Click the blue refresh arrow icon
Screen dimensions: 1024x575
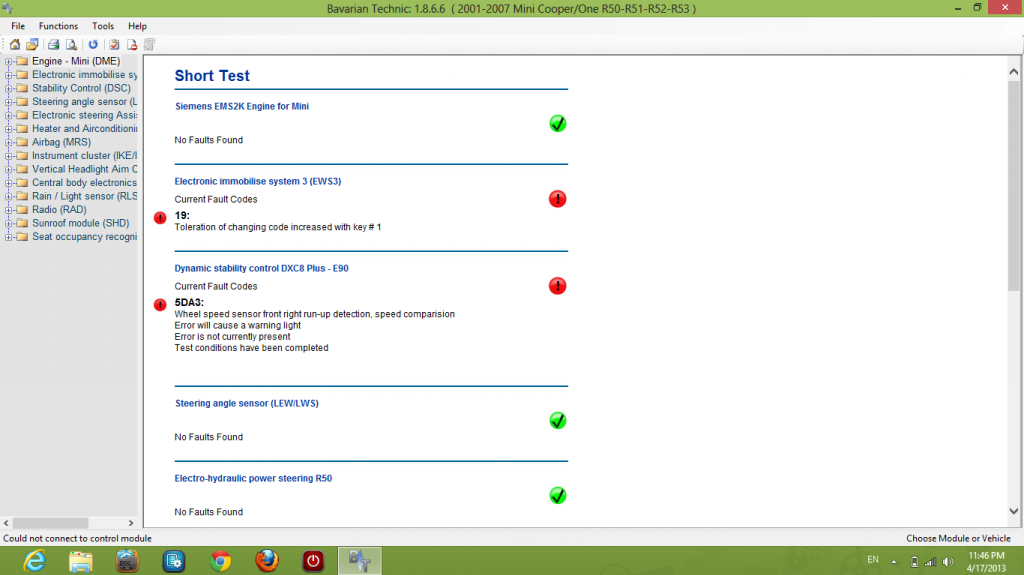(x=93, y=44)
